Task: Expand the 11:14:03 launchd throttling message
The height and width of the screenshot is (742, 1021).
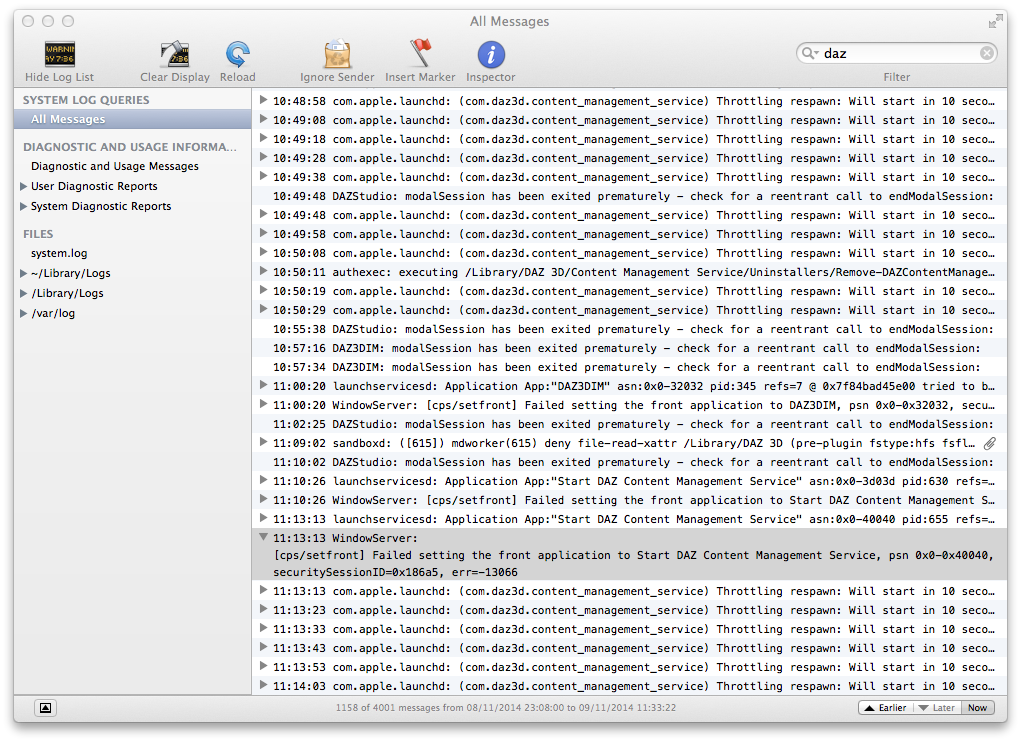Action: [x=263, y=685]
